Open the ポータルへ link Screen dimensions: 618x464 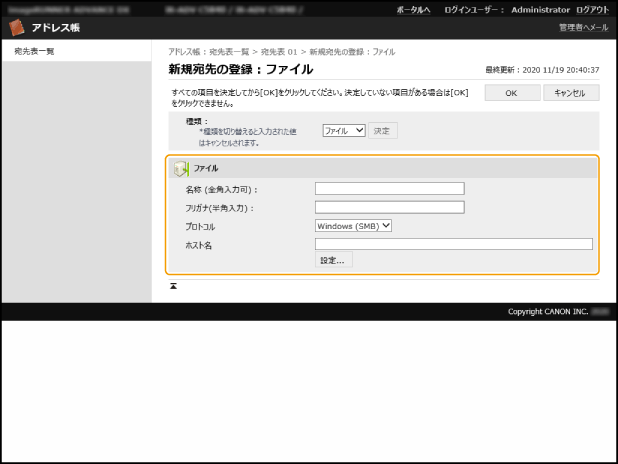click(412, 9)
